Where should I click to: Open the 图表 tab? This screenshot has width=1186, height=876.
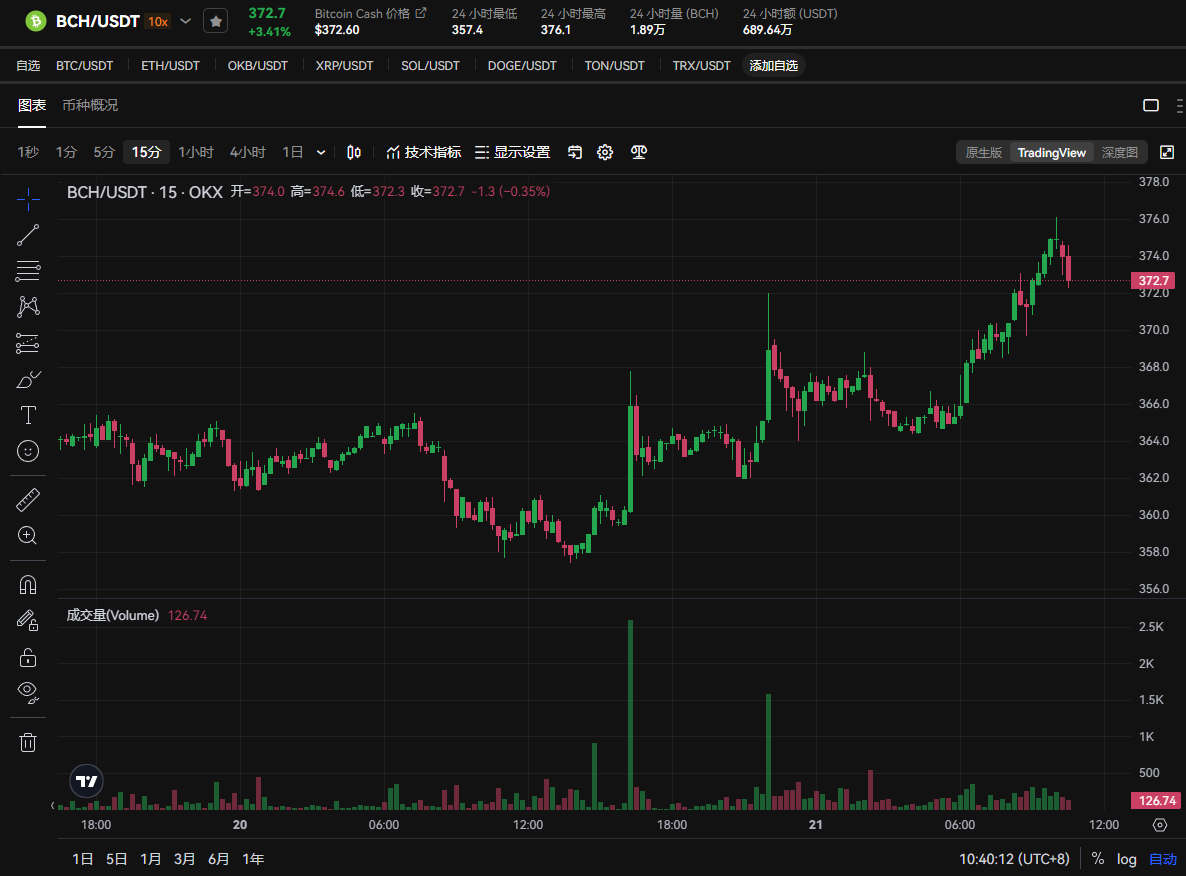click(32, 105)
